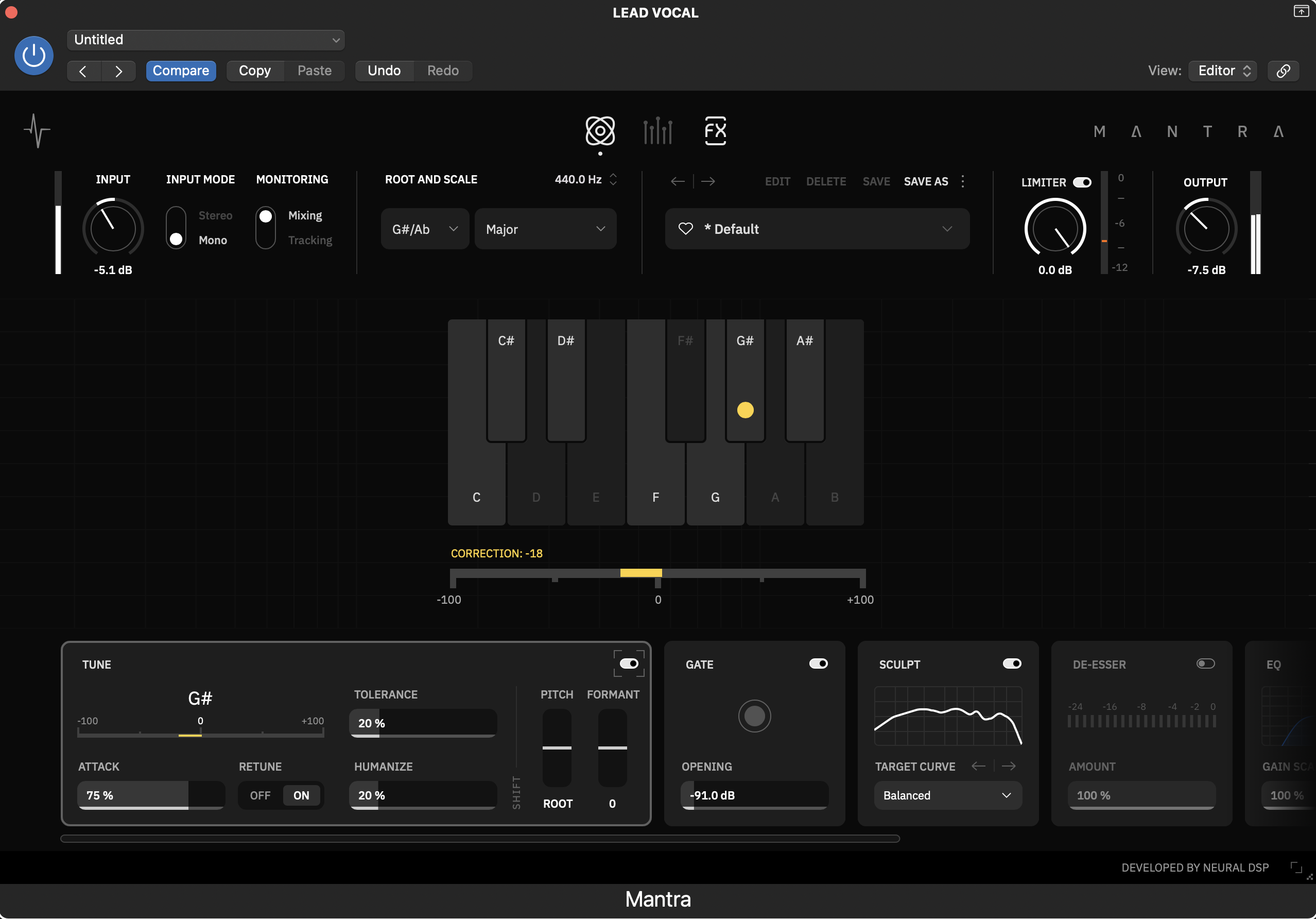Click the MANTRA logo text

click(x=1188, y=132)
